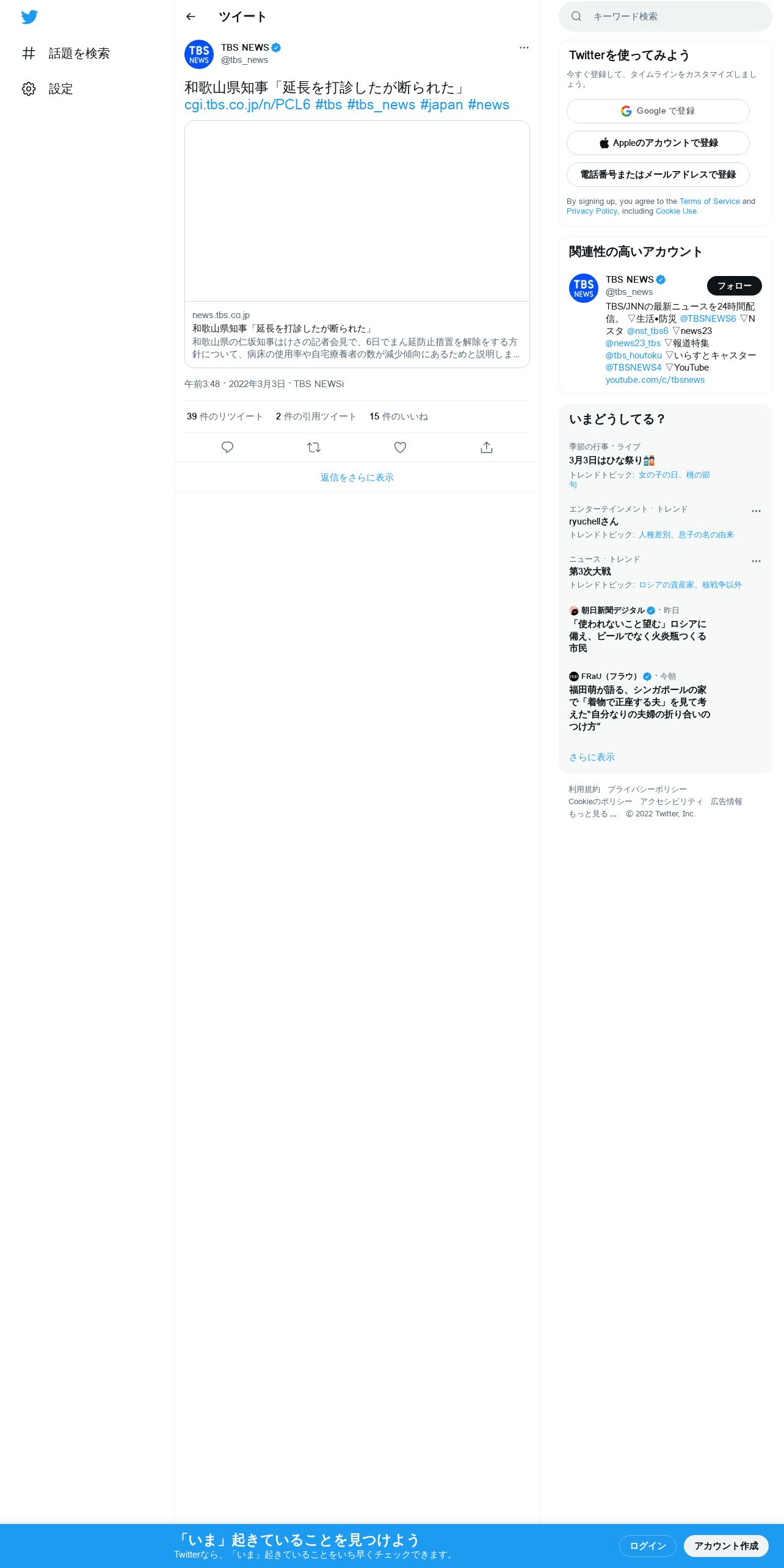The width and height of the screenshot is (784, 1568).
Task: Open the #japan hashtag
Action: pos(441,104)
